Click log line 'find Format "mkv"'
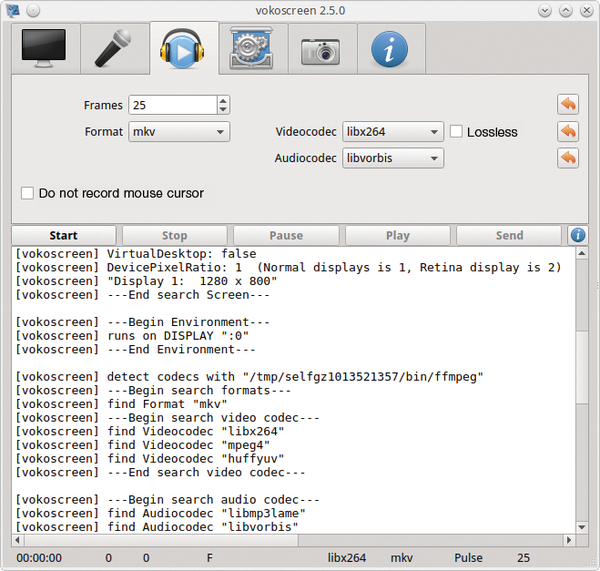This screenshot has width=600, height=571. coord(121,404)
